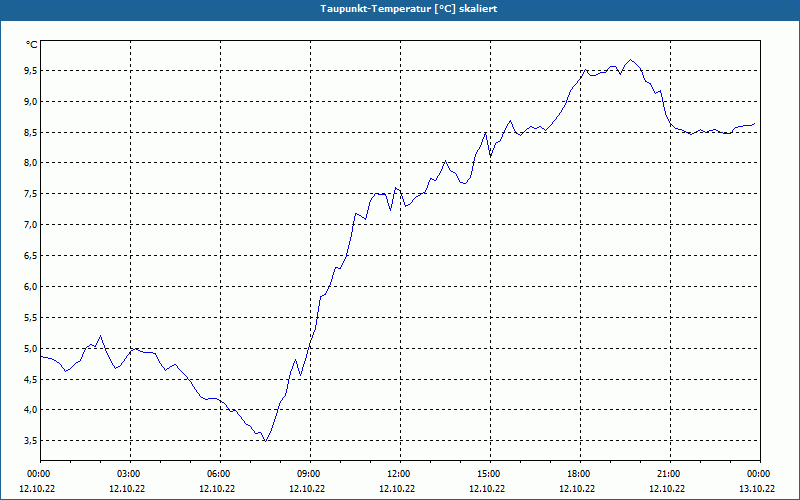The image size is (800, 500).
Task: Click the '12.10.22' date under 15:00
Action: pyautogui.click(x=487, y=488)
